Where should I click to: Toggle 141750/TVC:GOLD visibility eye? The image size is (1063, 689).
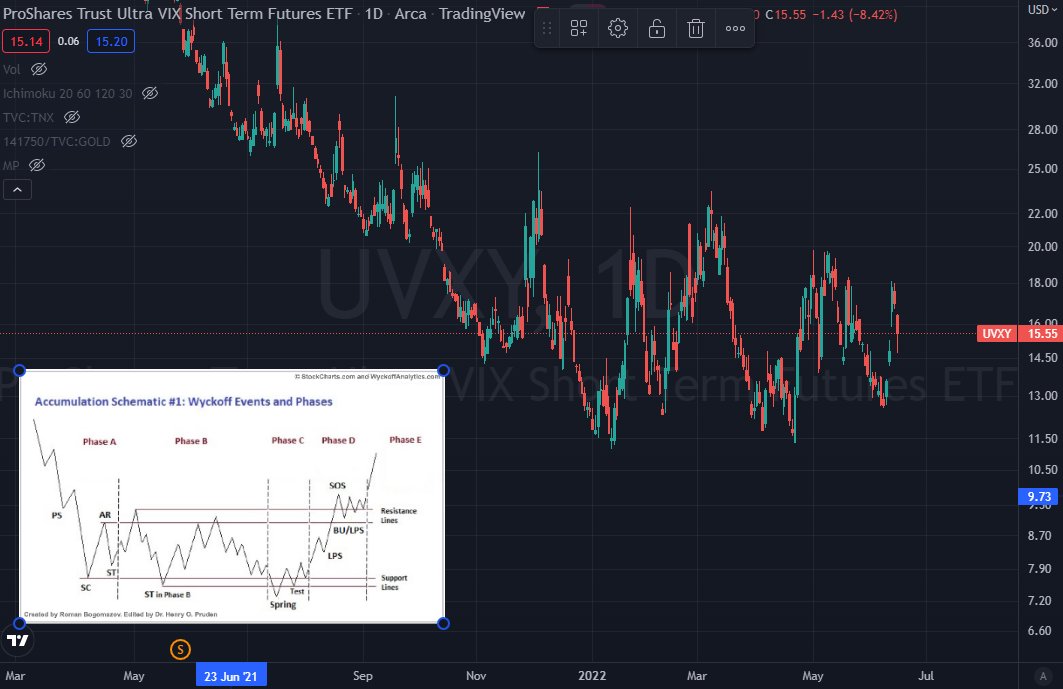(x=129, y=141)
